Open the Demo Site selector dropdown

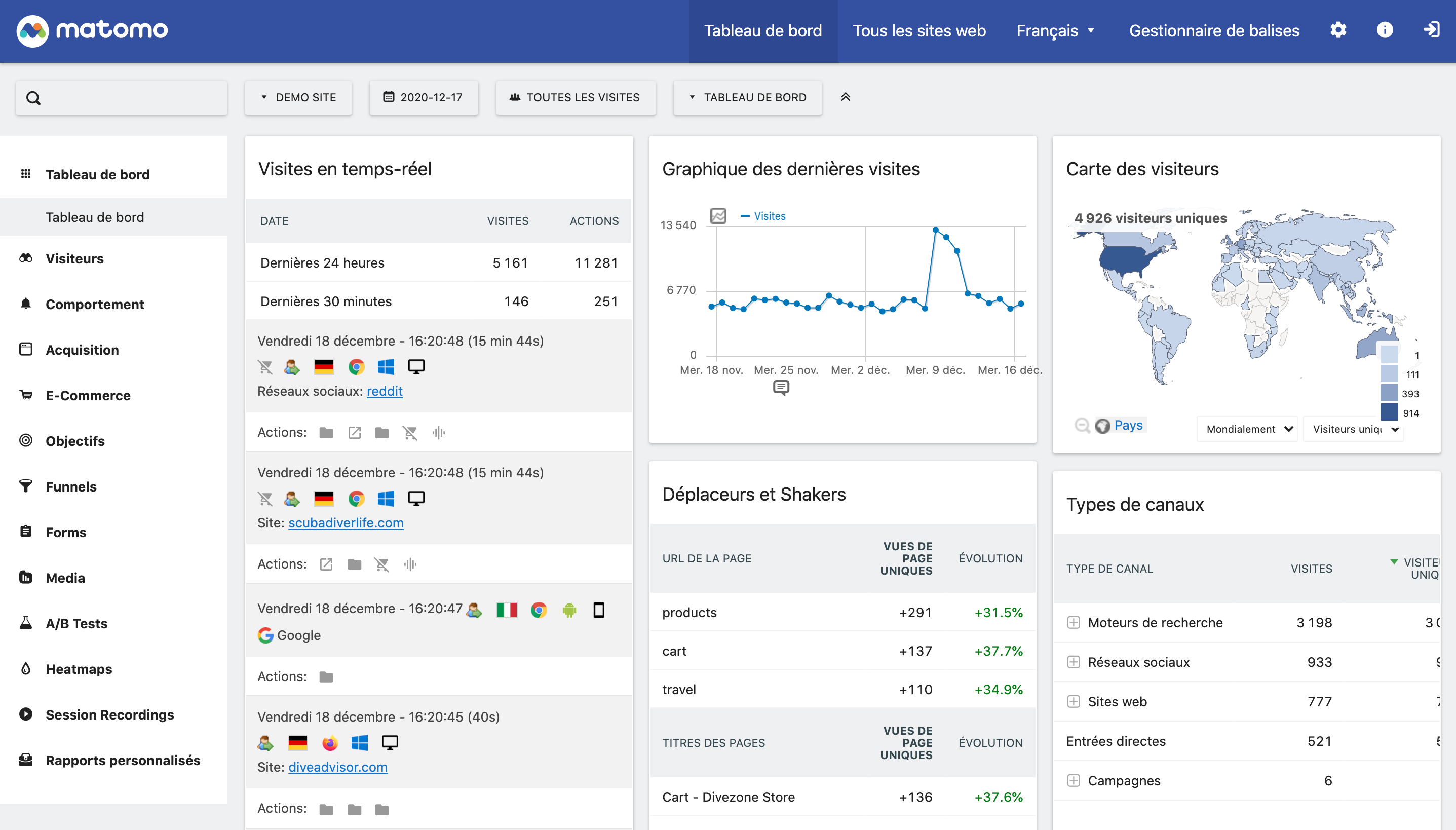[298, 97]
